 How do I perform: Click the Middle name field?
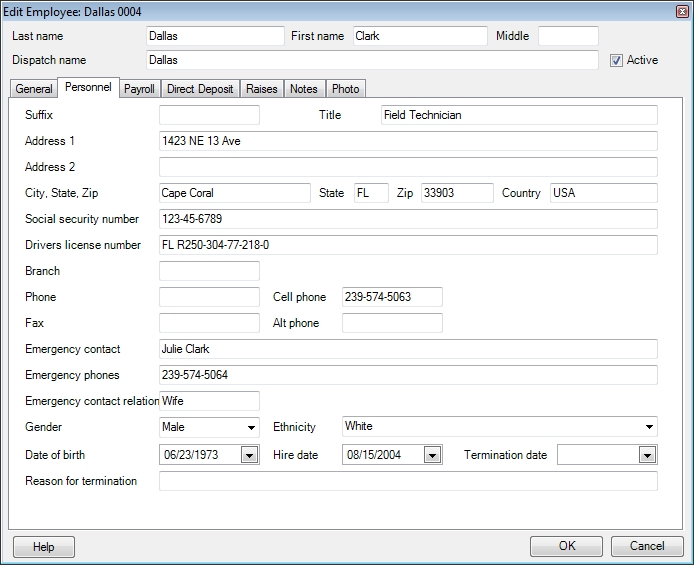tap(568, 36)
